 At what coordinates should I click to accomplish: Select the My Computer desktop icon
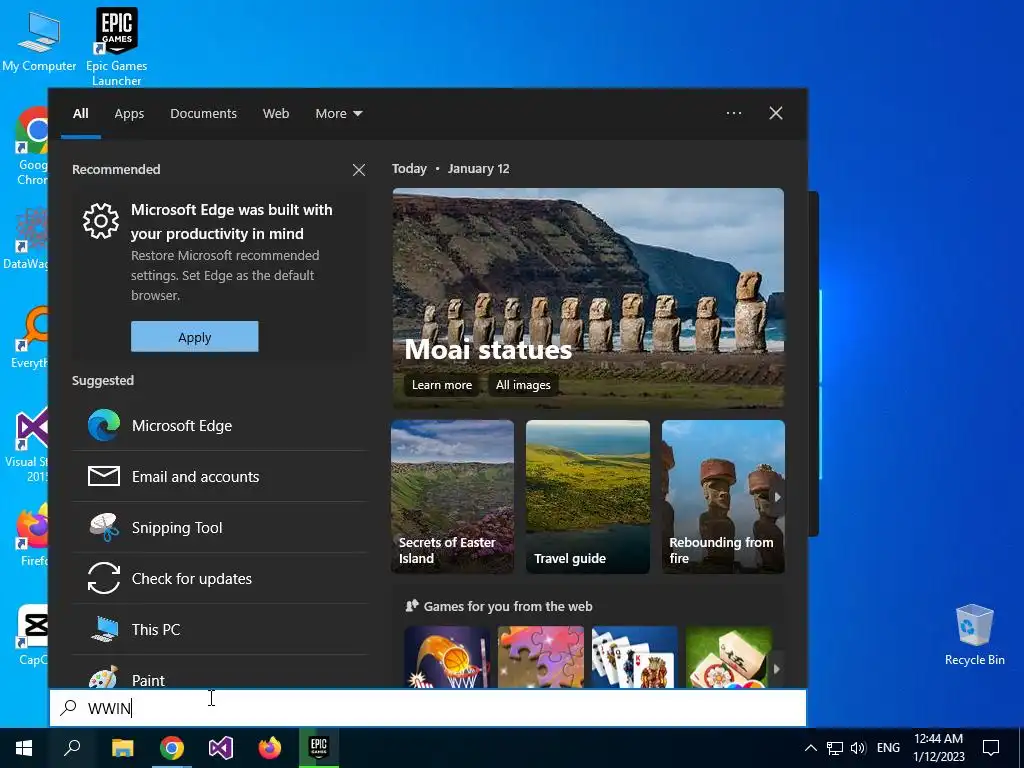coord(39,40)
